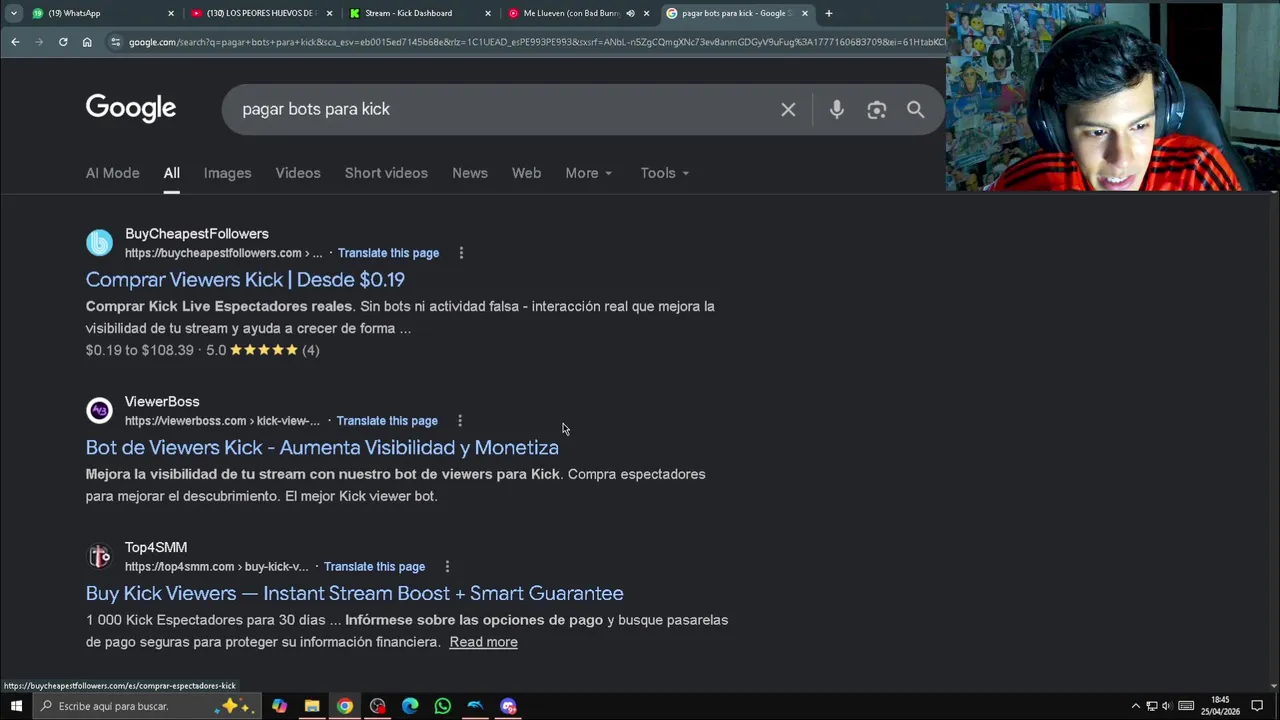The image size is (1280, 720).
Task: Translate the BuyCheapestFollowers result page
Action: (388, 253)
